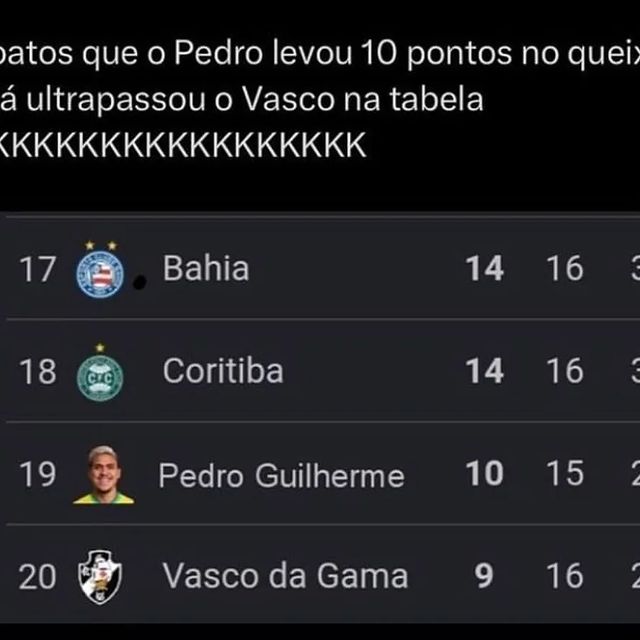Select the Pedro Guilherme name
The height and width of the screenshot is (640, 640).
[x=281, y=476]
